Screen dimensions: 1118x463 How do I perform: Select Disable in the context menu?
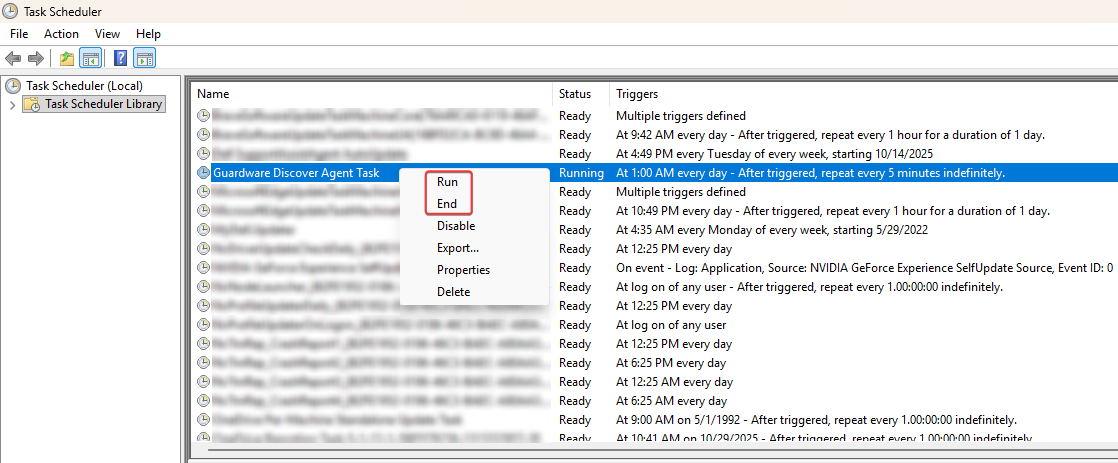click(x=456, y=226)
